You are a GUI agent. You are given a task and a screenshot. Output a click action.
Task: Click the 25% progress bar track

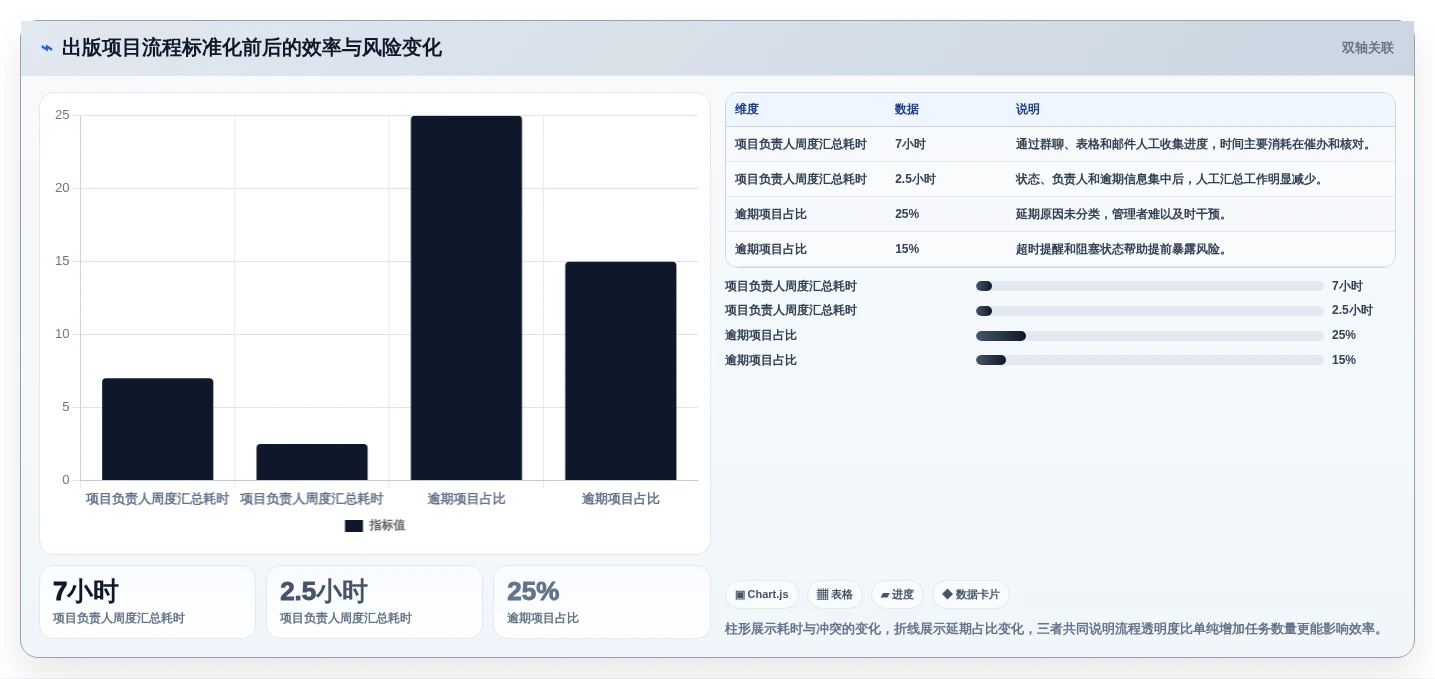point(1150,336)
